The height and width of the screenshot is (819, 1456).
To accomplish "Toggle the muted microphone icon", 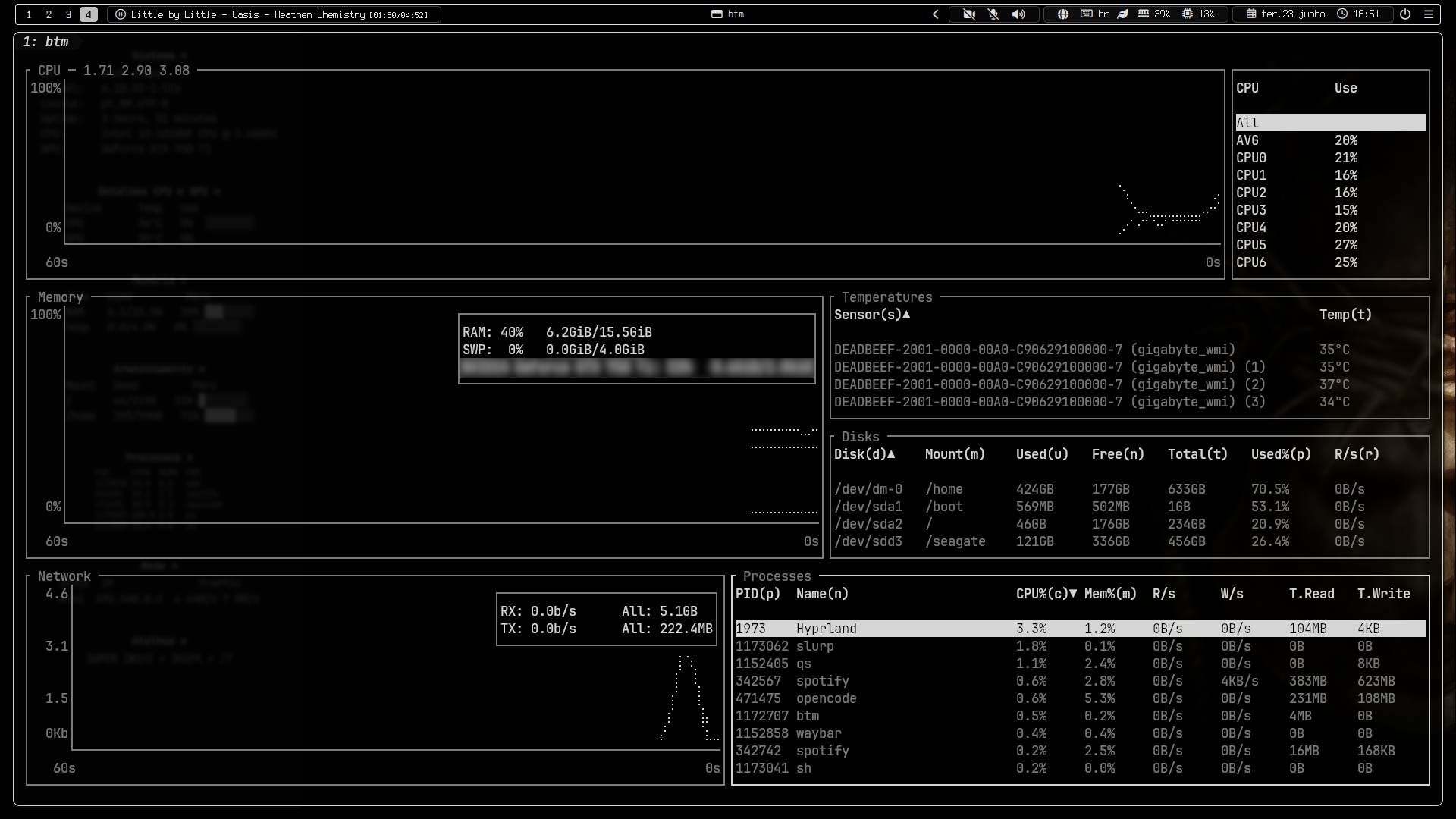I will pos(993,14).
